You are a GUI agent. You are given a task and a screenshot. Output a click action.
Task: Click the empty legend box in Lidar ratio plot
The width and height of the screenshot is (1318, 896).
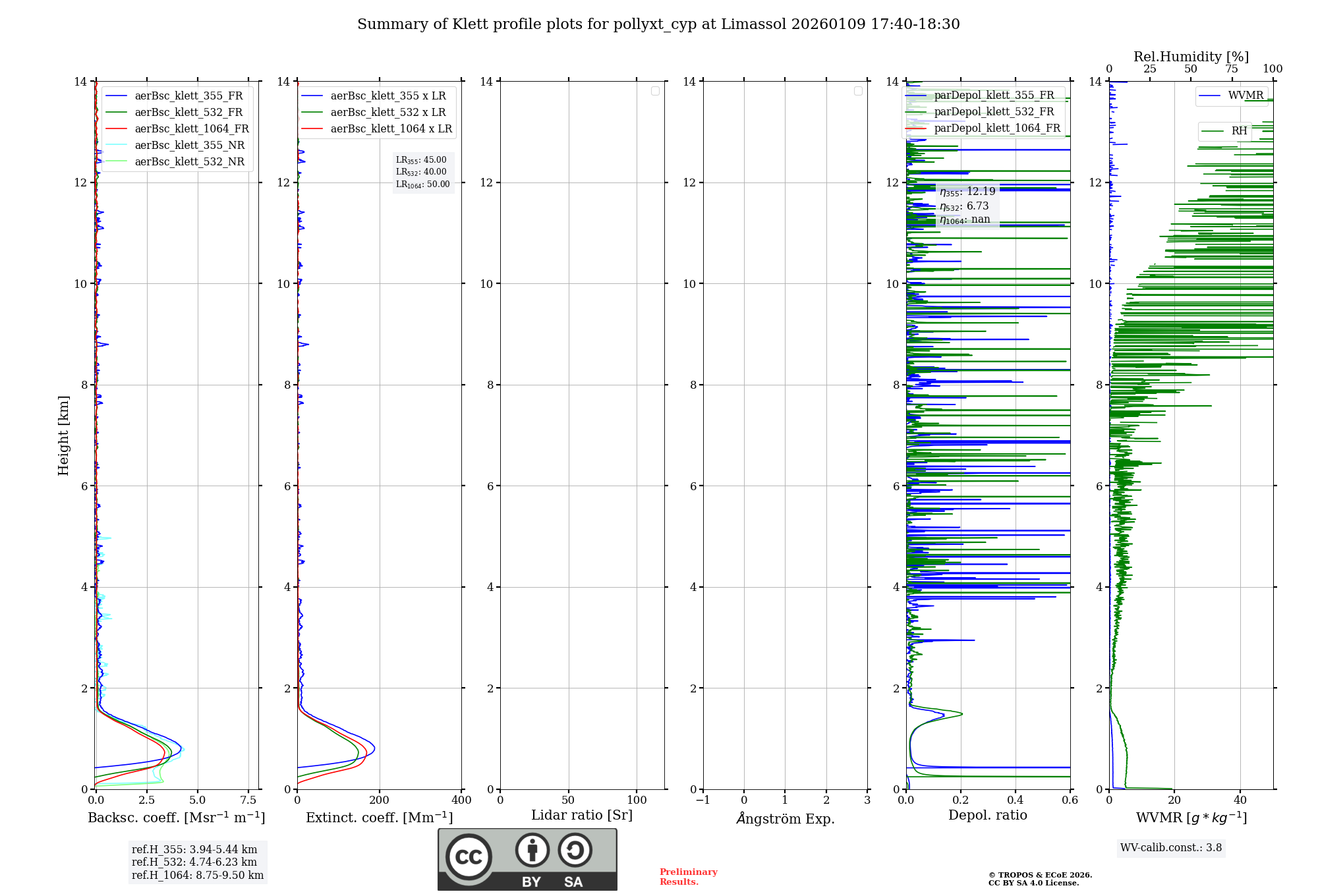pyautogui.click(x=655, y=91)
